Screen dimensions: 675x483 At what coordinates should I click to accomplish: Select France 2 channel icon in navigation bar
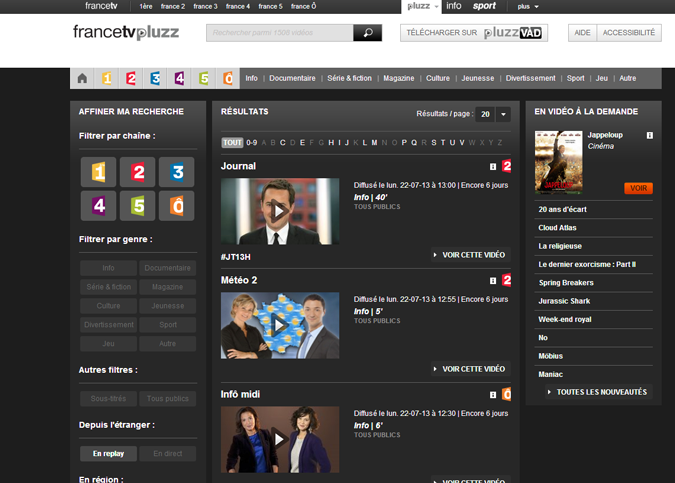coord(131,78)
